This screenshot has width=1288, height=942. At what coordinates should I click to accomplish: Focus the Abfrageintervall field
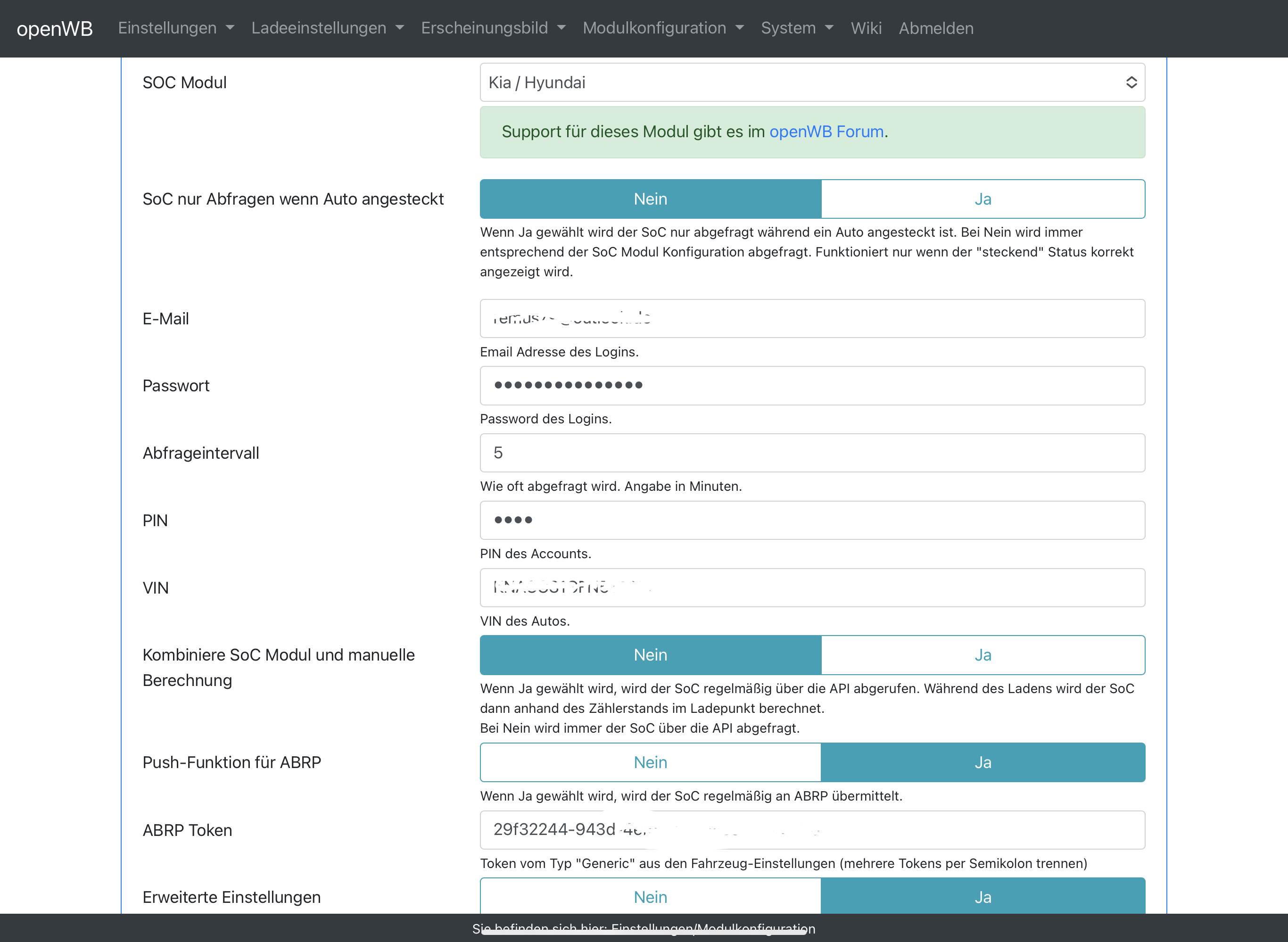click(812, 453)
